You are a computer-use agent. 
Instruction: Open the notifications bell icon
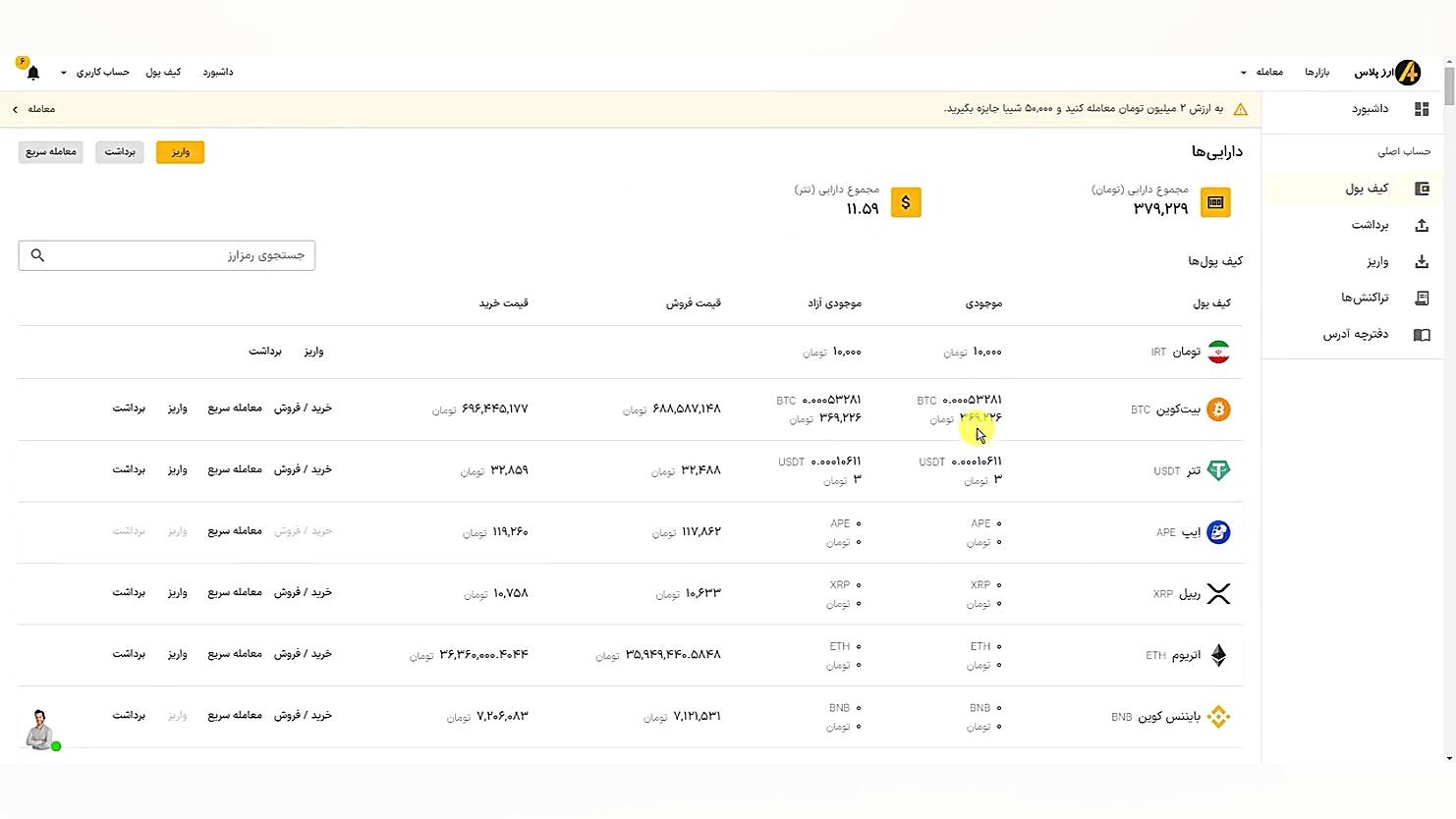click(x=33, y=73)
